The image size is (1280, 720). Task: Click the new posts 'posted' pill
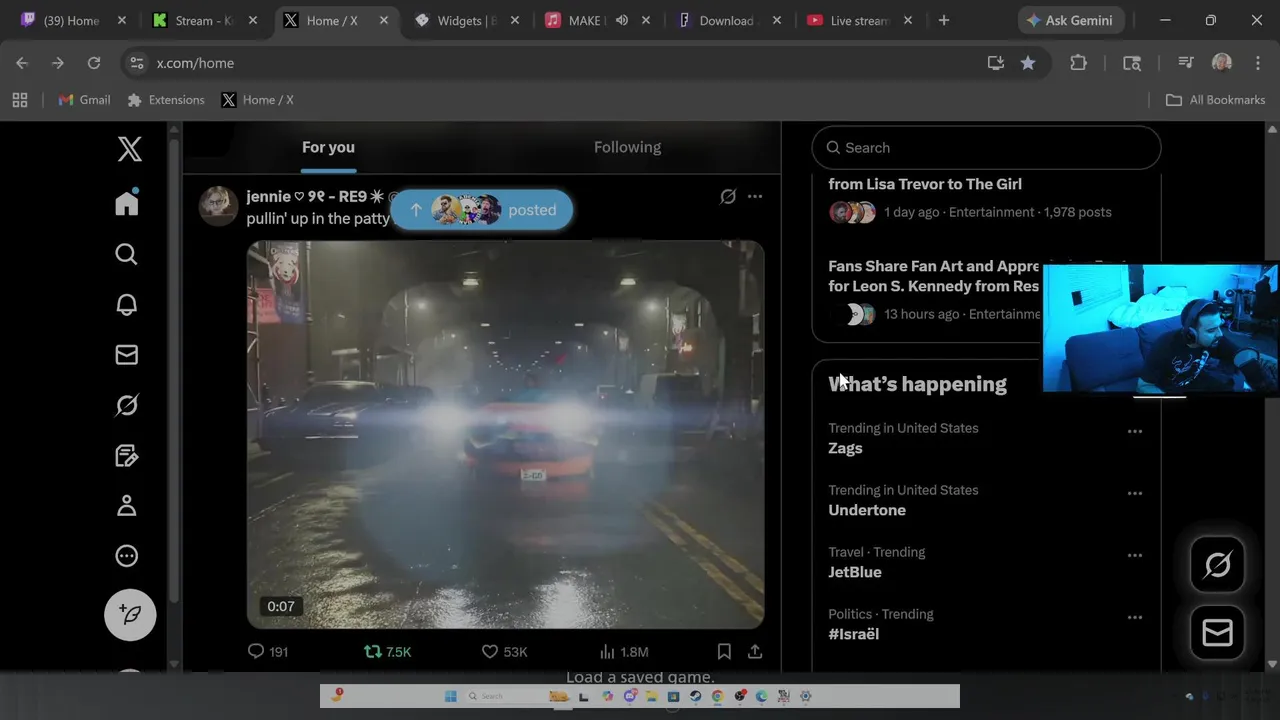(x=481, y=210)
